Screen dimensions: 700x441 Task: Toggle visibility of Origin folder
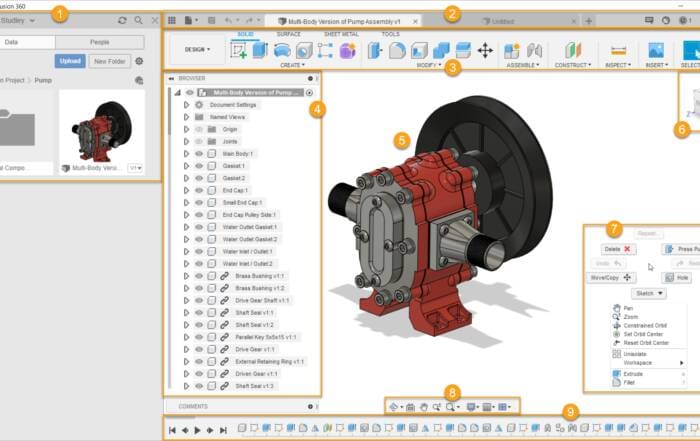point(199,129)
